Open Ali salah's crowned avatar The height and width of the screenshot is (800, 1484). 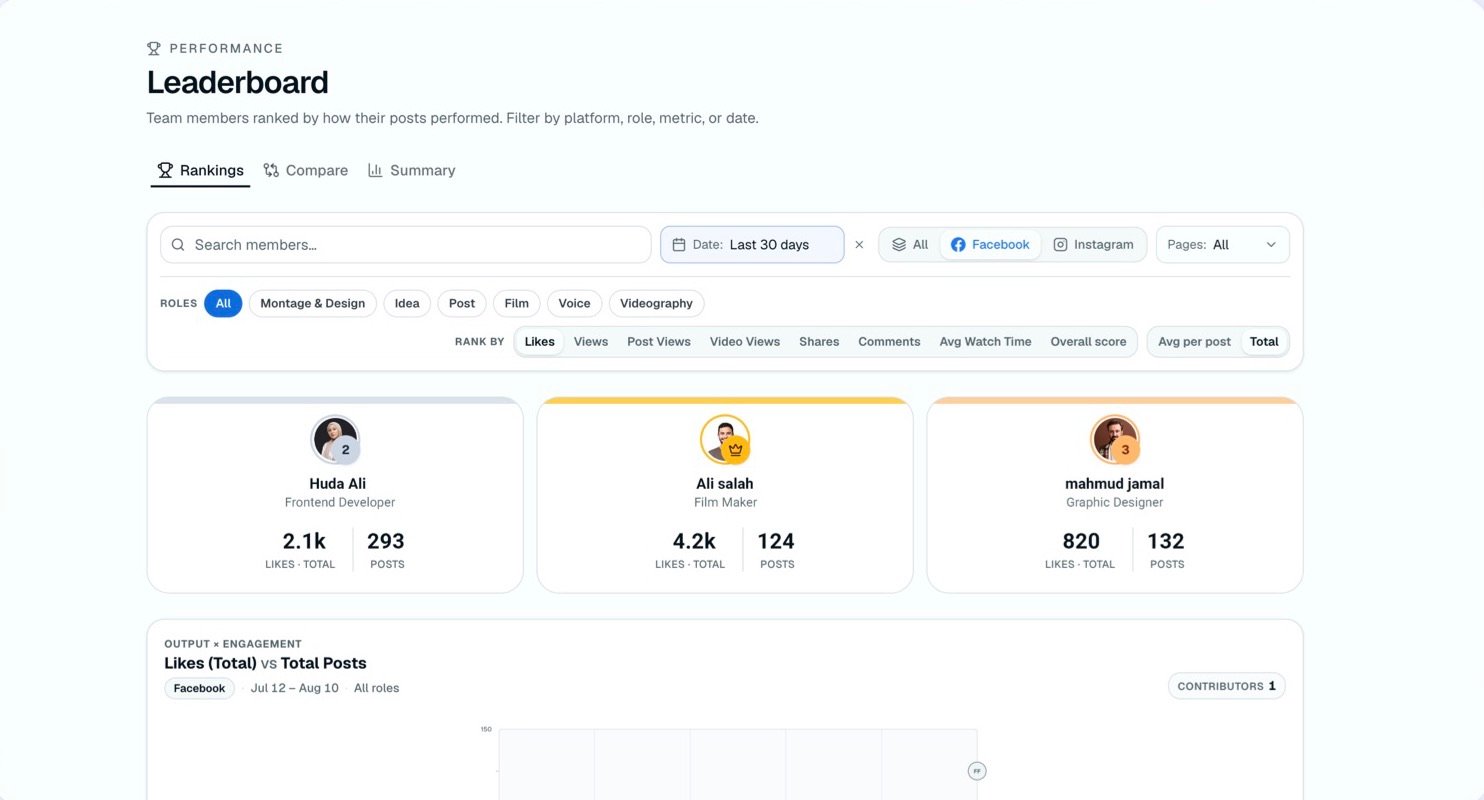[725, 439]
